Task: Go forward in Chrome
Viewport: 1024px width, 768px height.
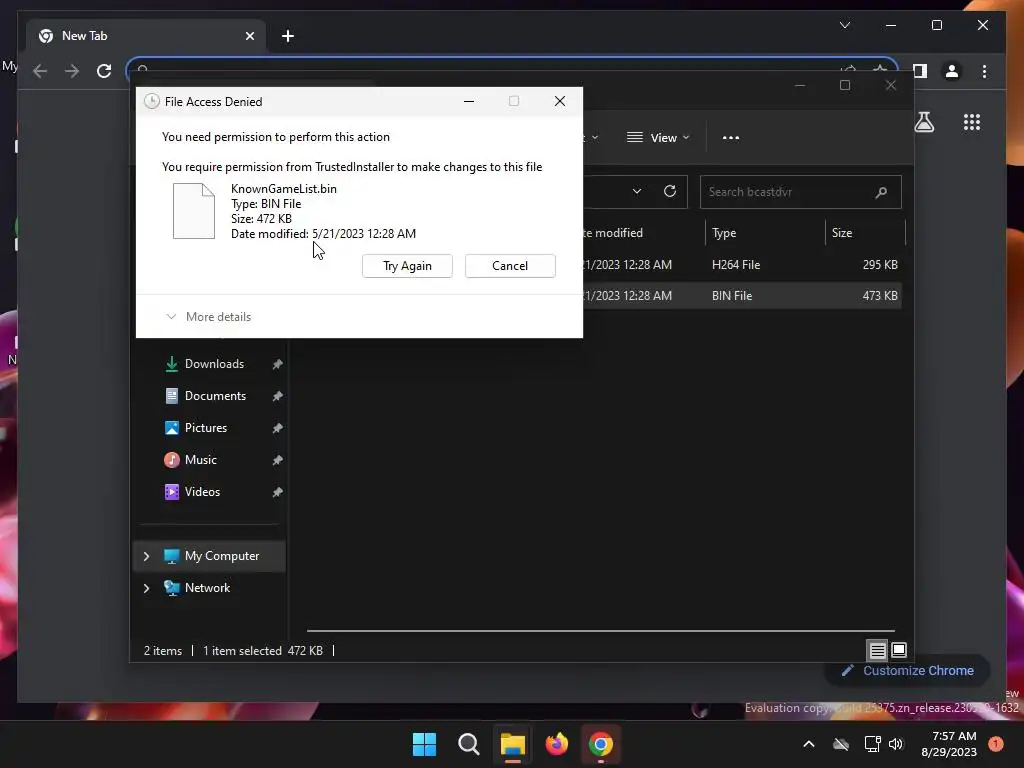Action: pyautogui.click(x=72, y=71)
